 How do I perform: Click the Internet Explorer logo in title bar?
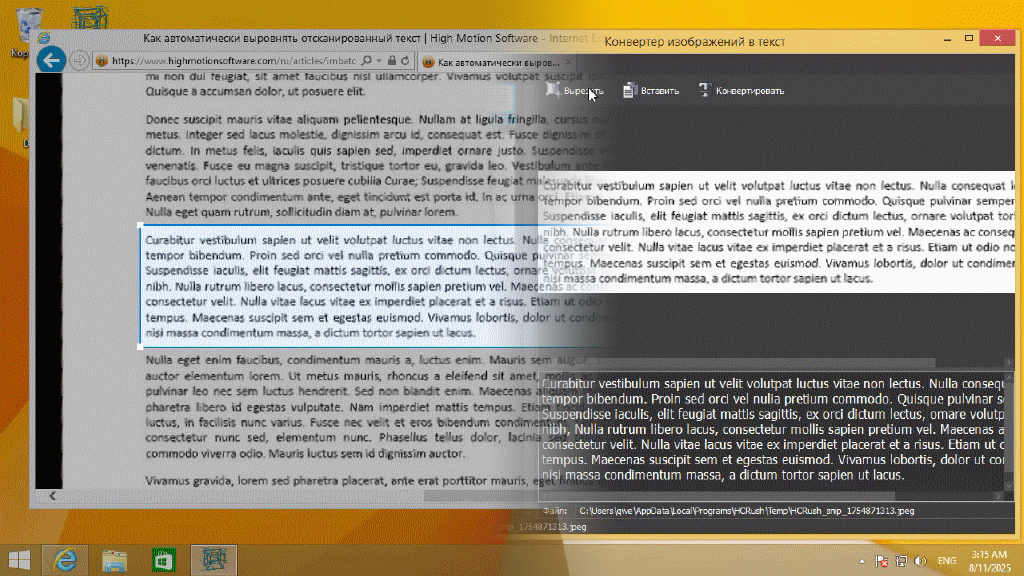click(44, 38)
